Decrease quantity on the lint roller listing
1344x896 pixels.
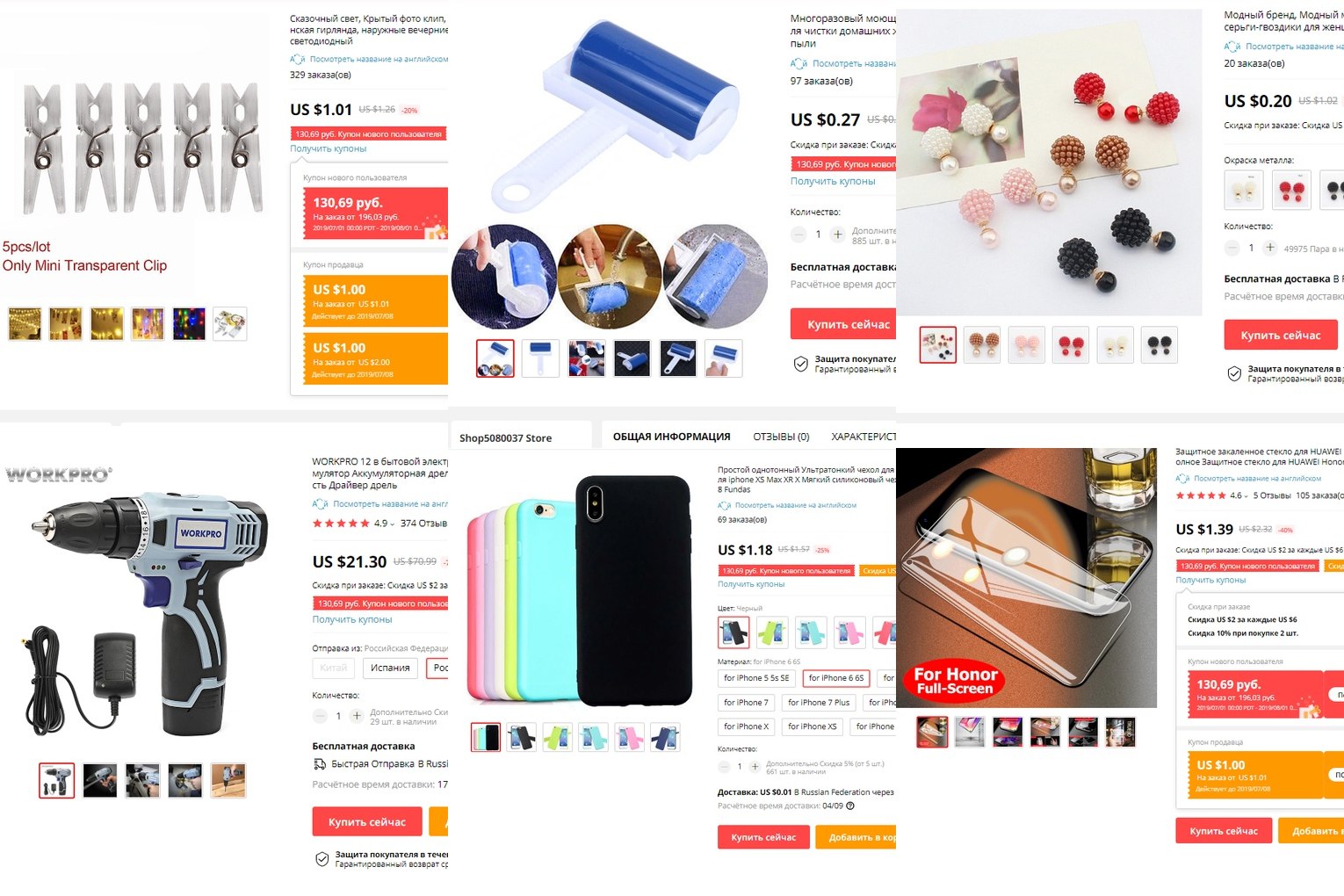pyautogui.click(x=798, y=235)
